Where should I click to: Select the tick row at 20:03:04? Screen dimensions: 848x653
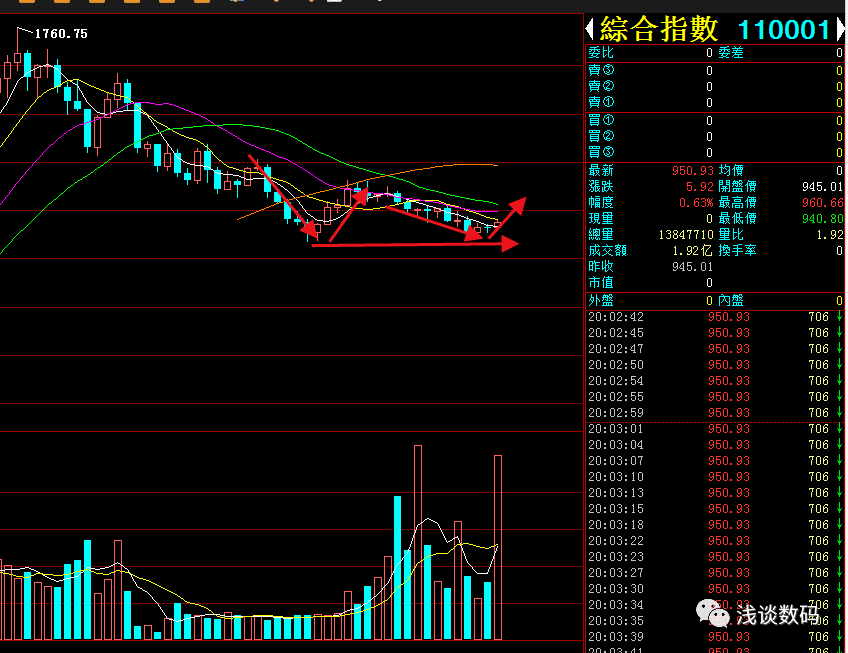pos(715,445)
